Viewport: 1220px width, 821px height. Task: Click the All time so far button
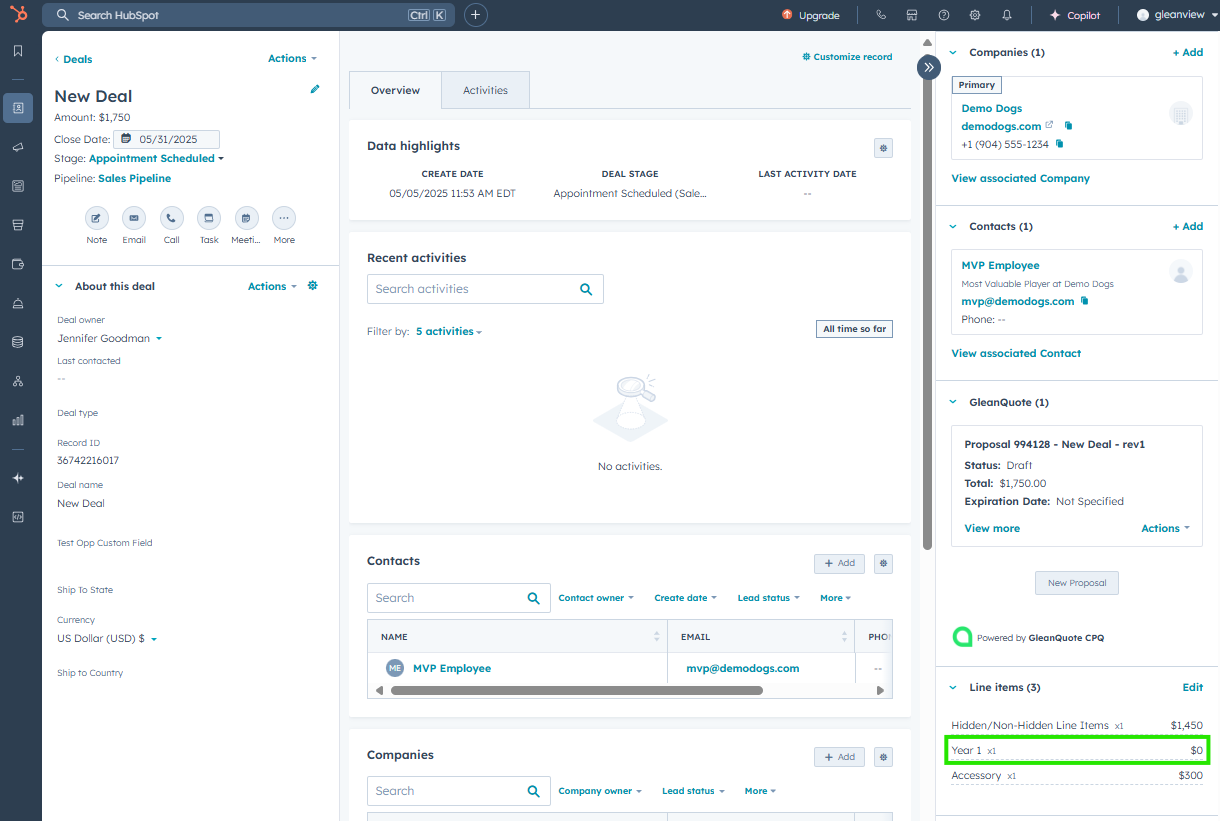854,329
